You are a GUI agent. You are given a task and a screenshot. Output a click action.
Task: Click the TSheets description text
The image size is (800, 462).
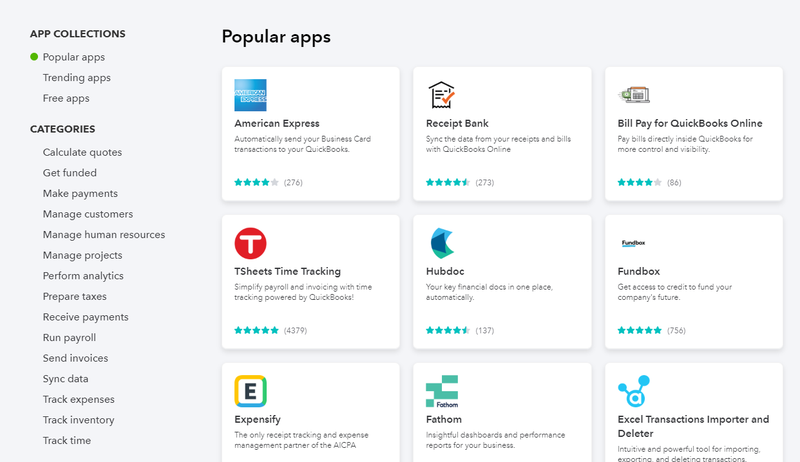point(303,292)
